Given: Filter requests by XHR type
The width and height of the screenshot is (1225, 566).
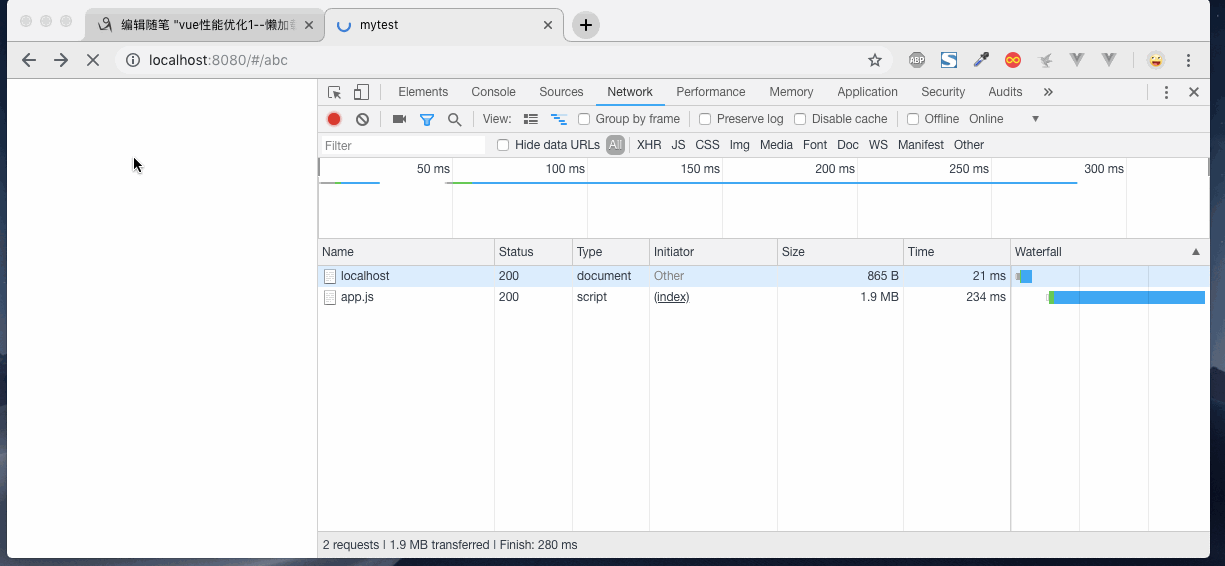Looking at the screenshot, I should pyautogui.click(x=649, y=145).
